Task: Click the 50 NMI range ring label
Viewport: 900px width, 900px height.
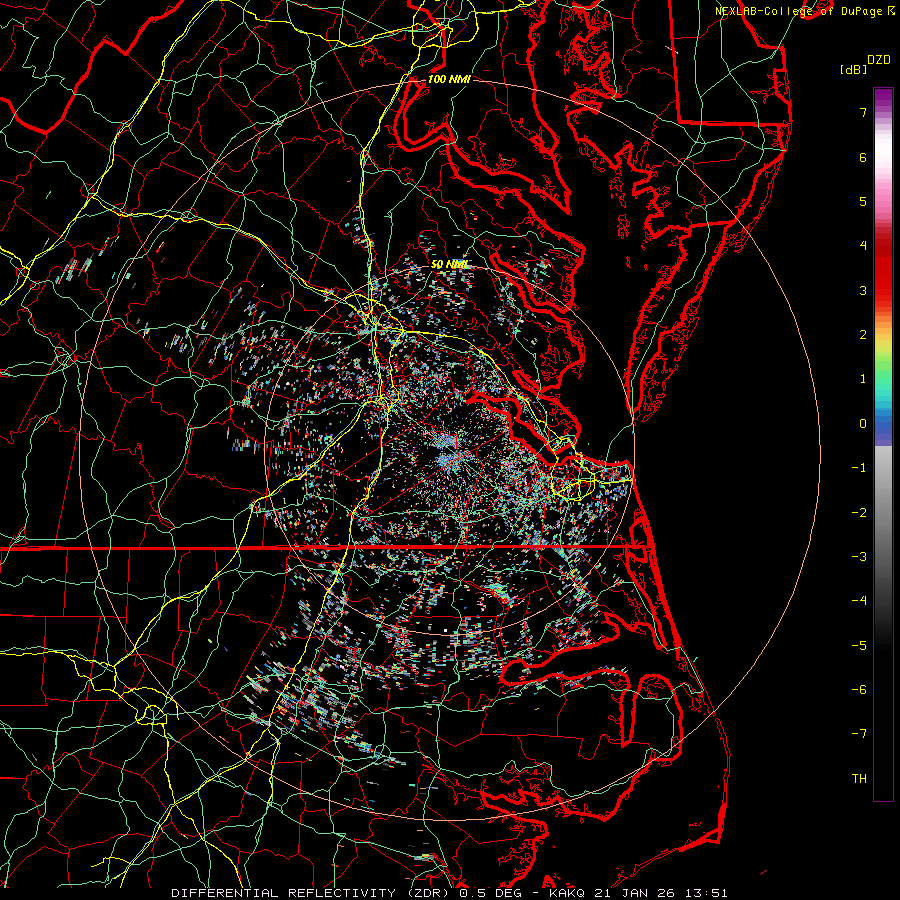Action: point(450,264)
